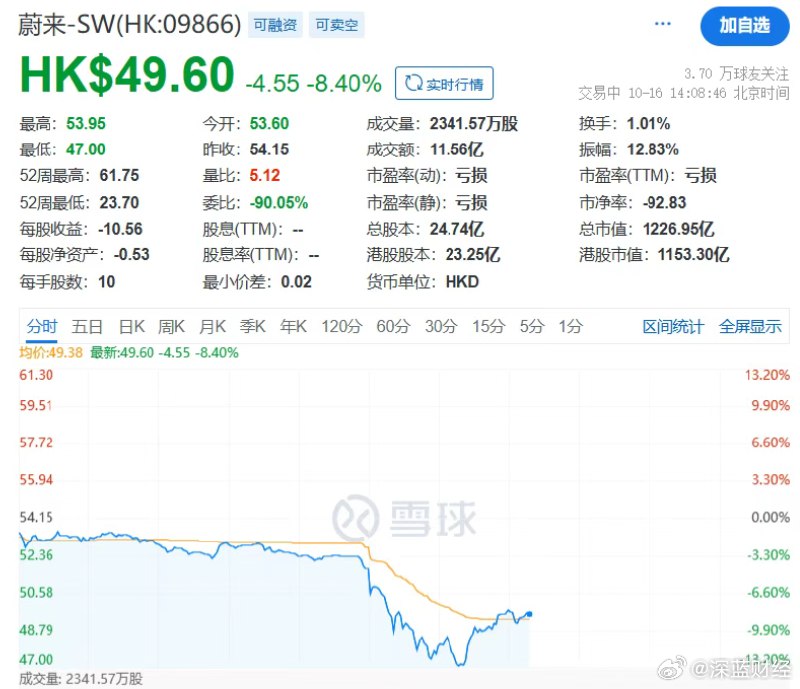Open the 15分 chart tab

click(488, 326)
